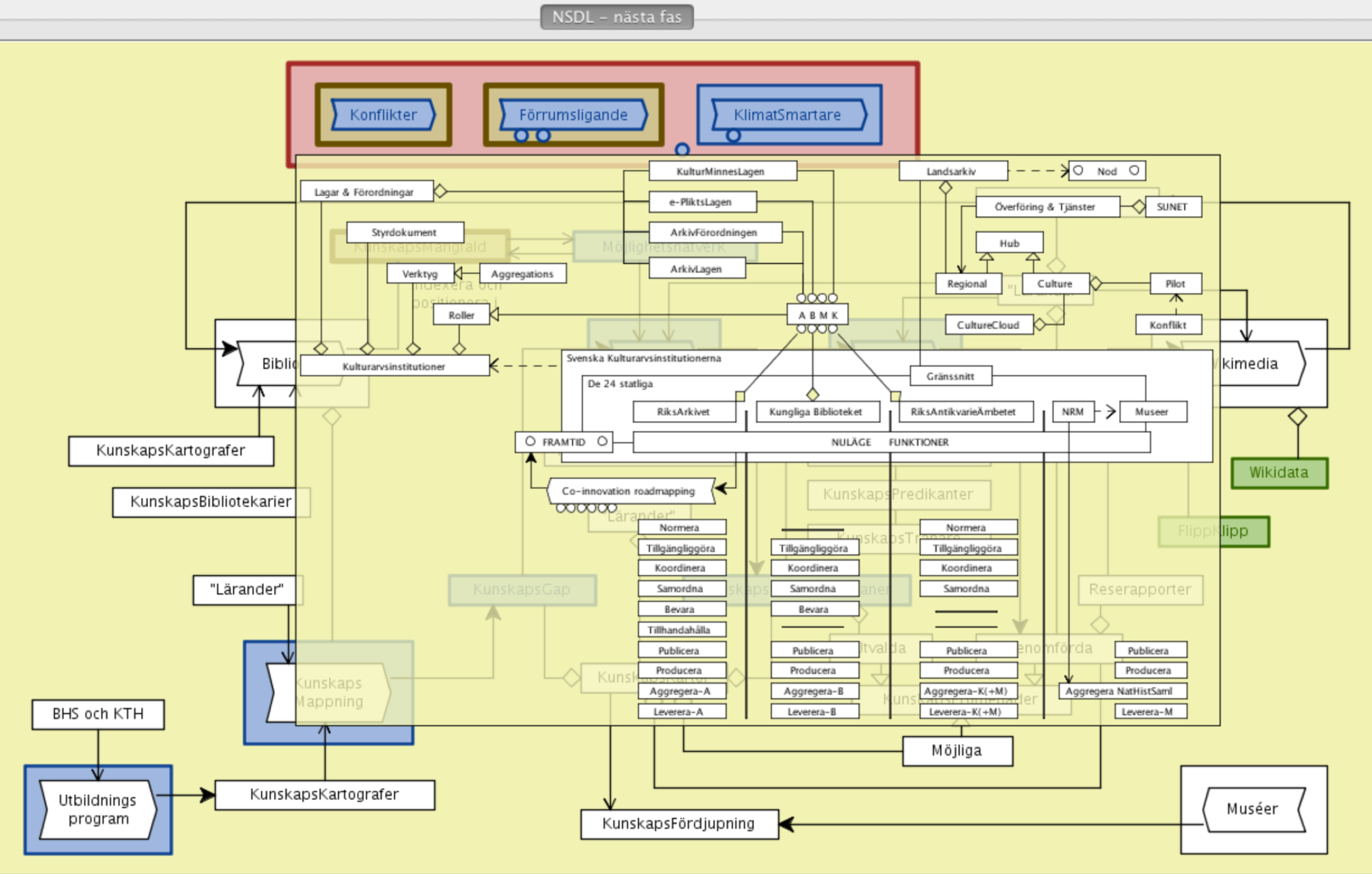Viewport: 1372px width, 874px height.
Task: Open the green Wikidata box
Action: [x=1278, y=473]
